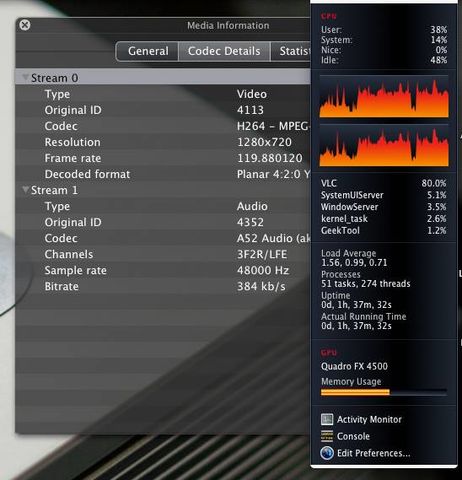Select the GeekTool process row
This screenshot has width=462, height=480.
(x=383, y=230)
